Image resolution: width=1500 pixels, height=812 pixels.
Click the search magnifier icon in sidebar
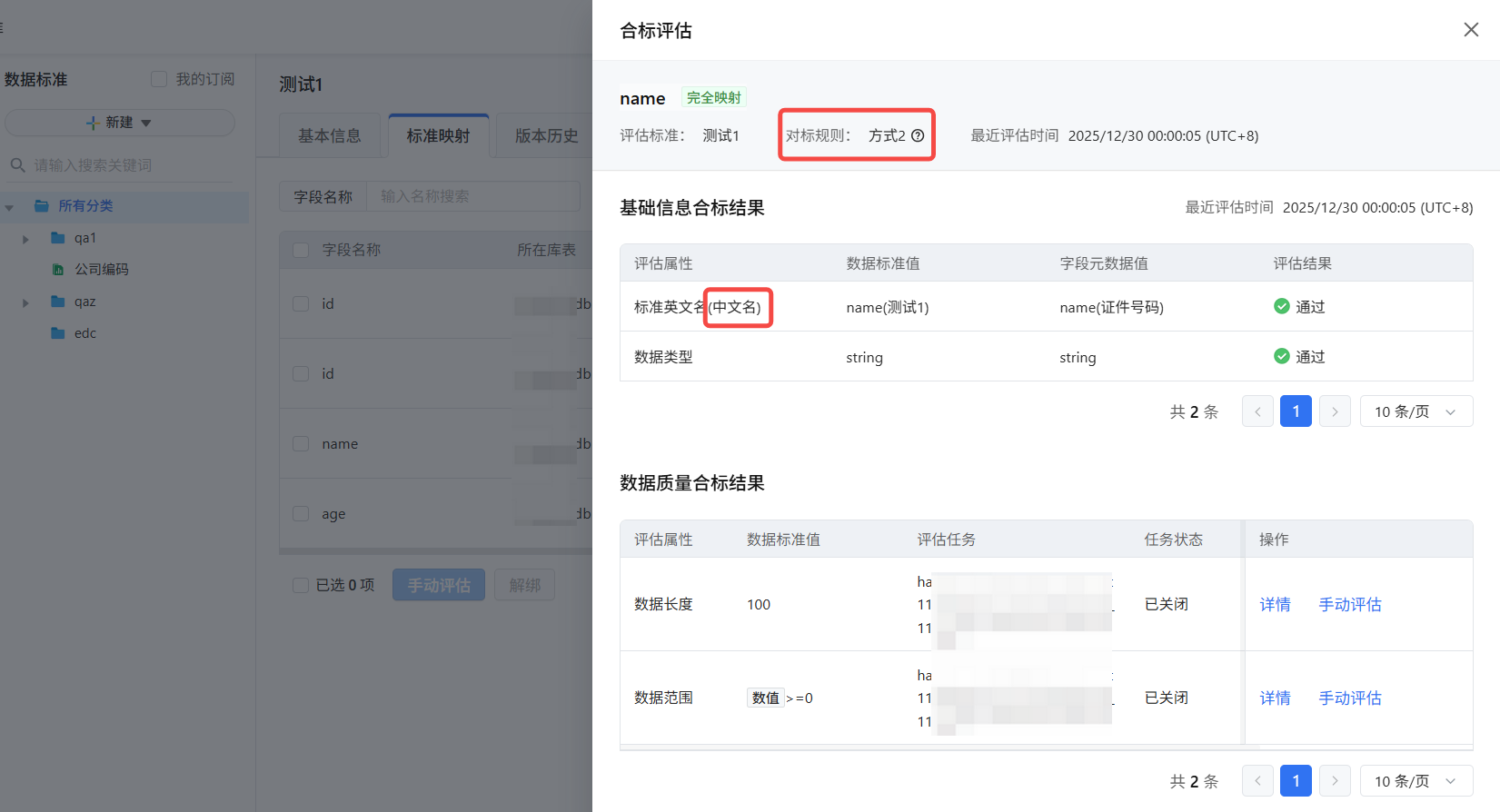click(17, 165)
